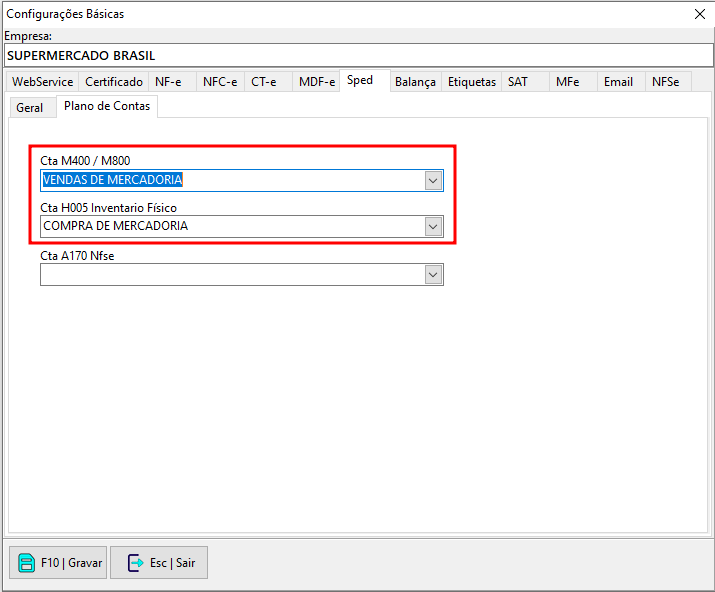This screenshot has width=715, height=592.
Task: Click the save disk icon on Gravar
Action: 26,563
